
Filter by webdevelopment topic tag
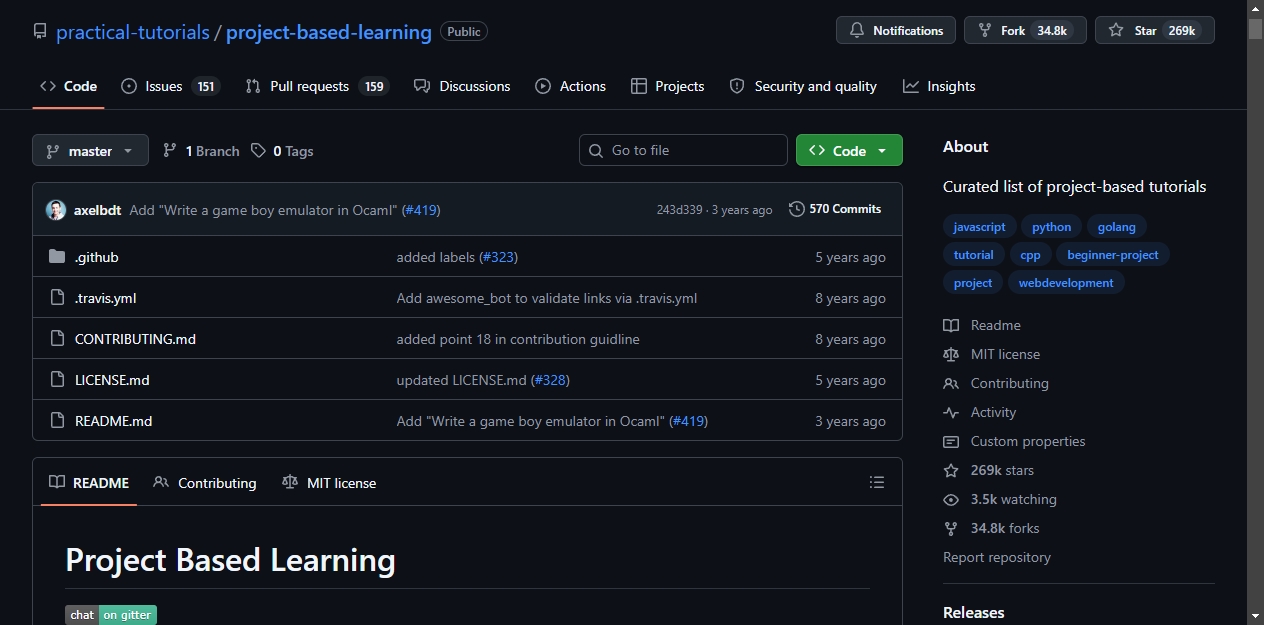coord(1066,283)
